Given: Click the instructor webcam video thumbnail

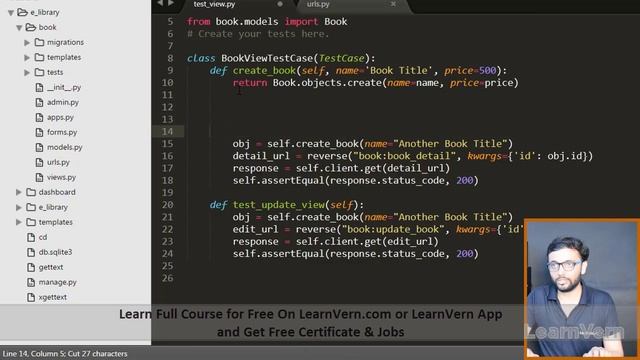Looking at the screenshot, I should pos(582,290).
